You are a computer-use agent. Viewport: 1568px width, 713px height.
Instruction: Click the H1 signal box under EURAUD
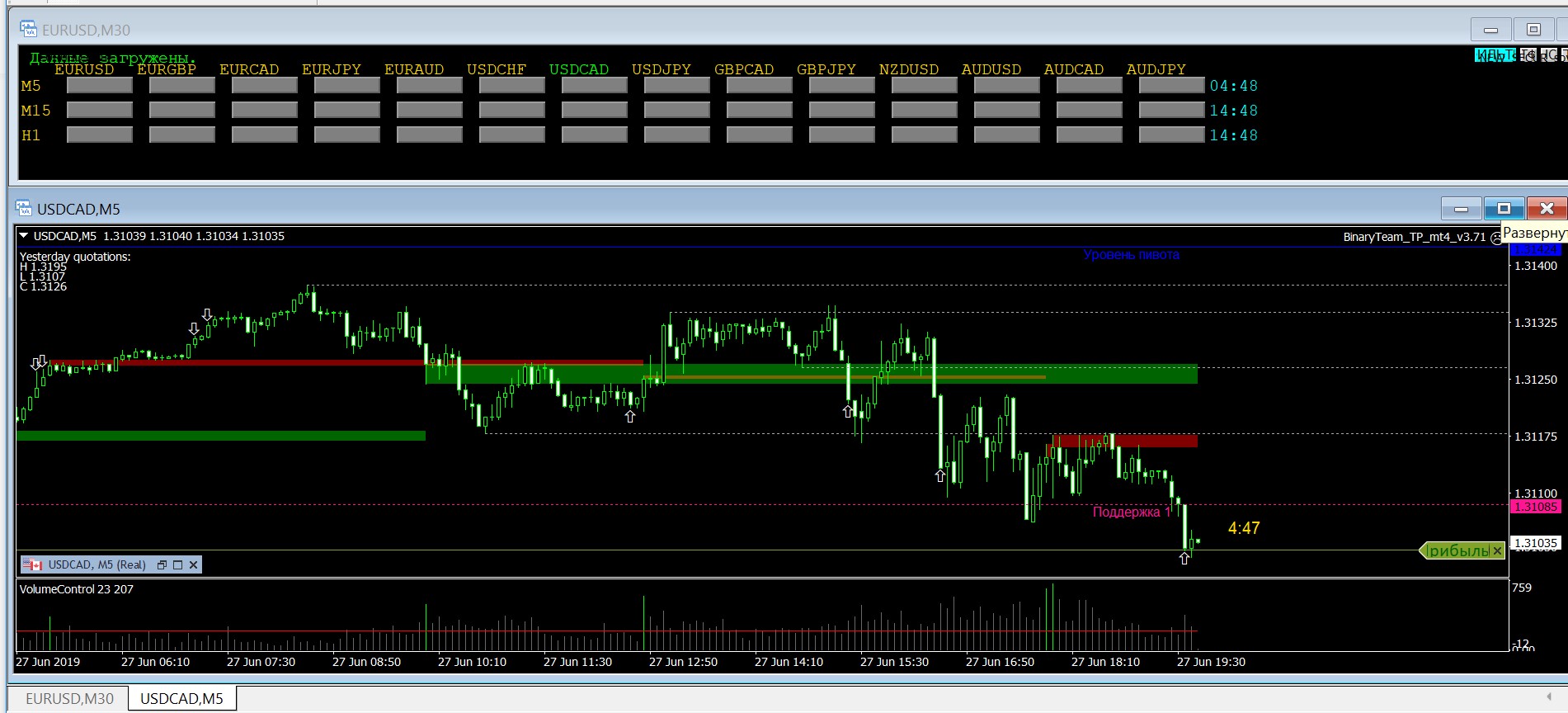pyautogui.click(x=430, y=135)
